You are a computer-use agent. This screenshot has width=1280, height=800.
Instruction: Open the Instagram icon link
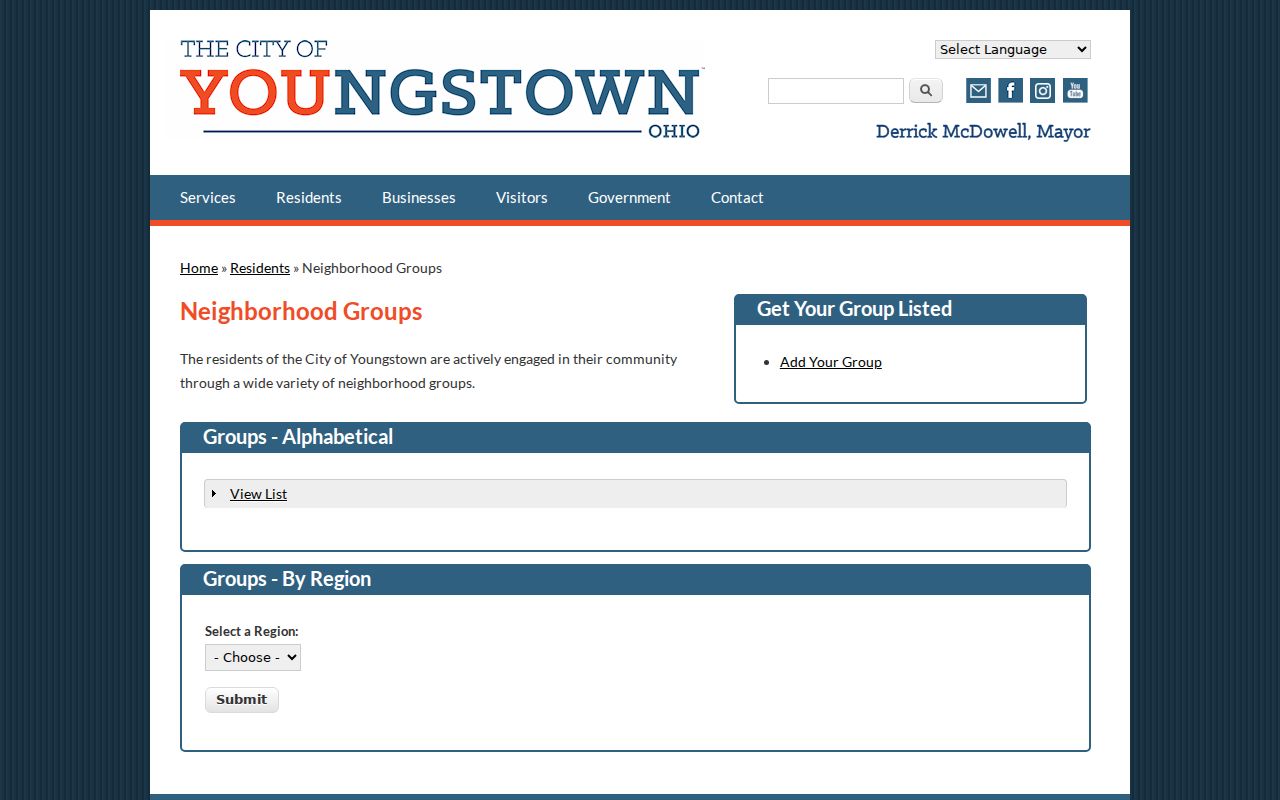tap(1042, 91)
